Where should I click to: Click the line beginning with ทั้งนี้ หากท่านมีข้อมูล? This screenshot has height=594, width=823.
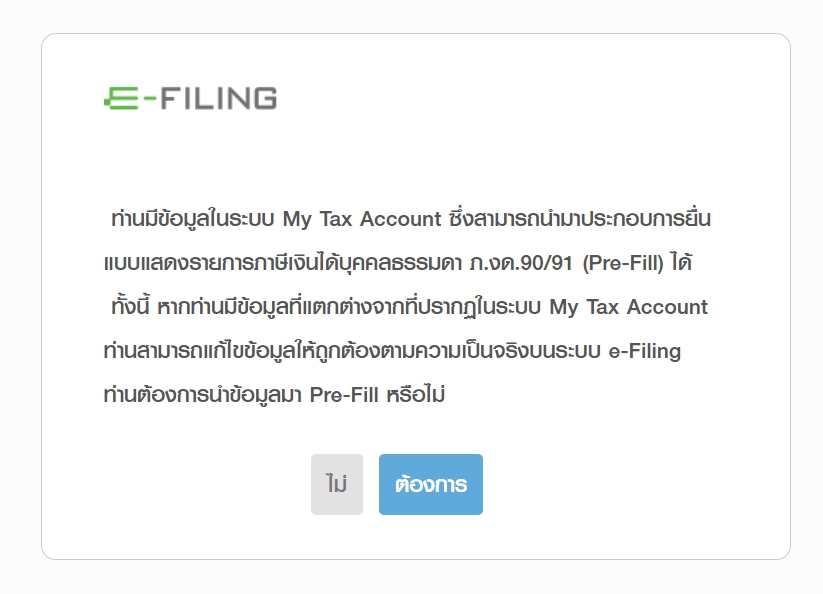(409, 306)
